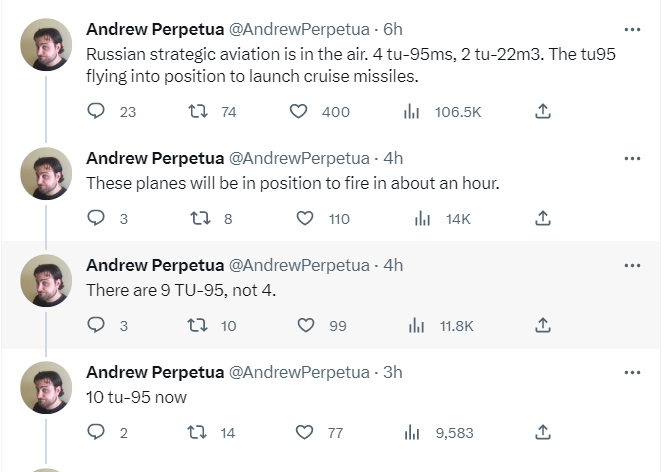Like the tweet with 110 likes

pos(305,218)
